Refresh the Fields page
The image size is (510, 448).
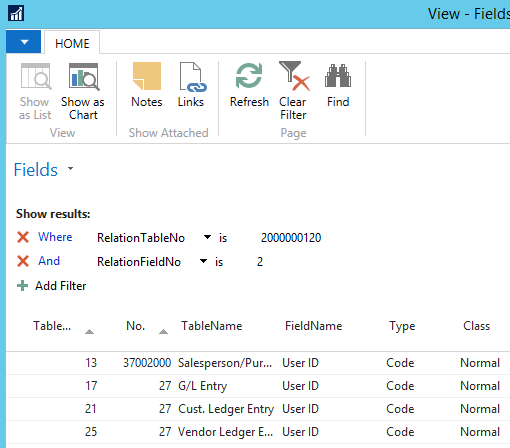(x=249, y=76)
